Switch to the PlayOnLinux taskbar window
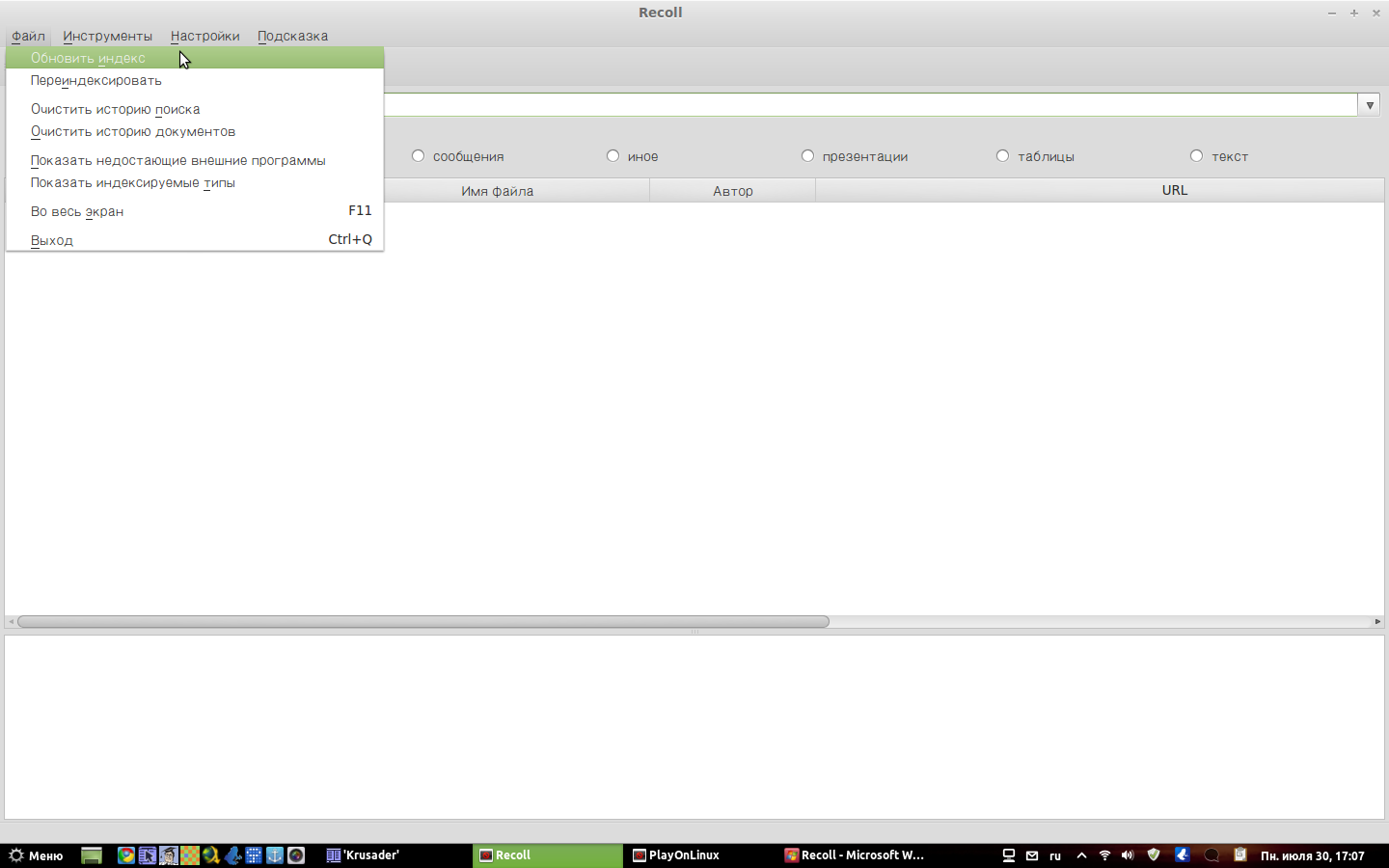1389x868 pixels. click(701, 855)
